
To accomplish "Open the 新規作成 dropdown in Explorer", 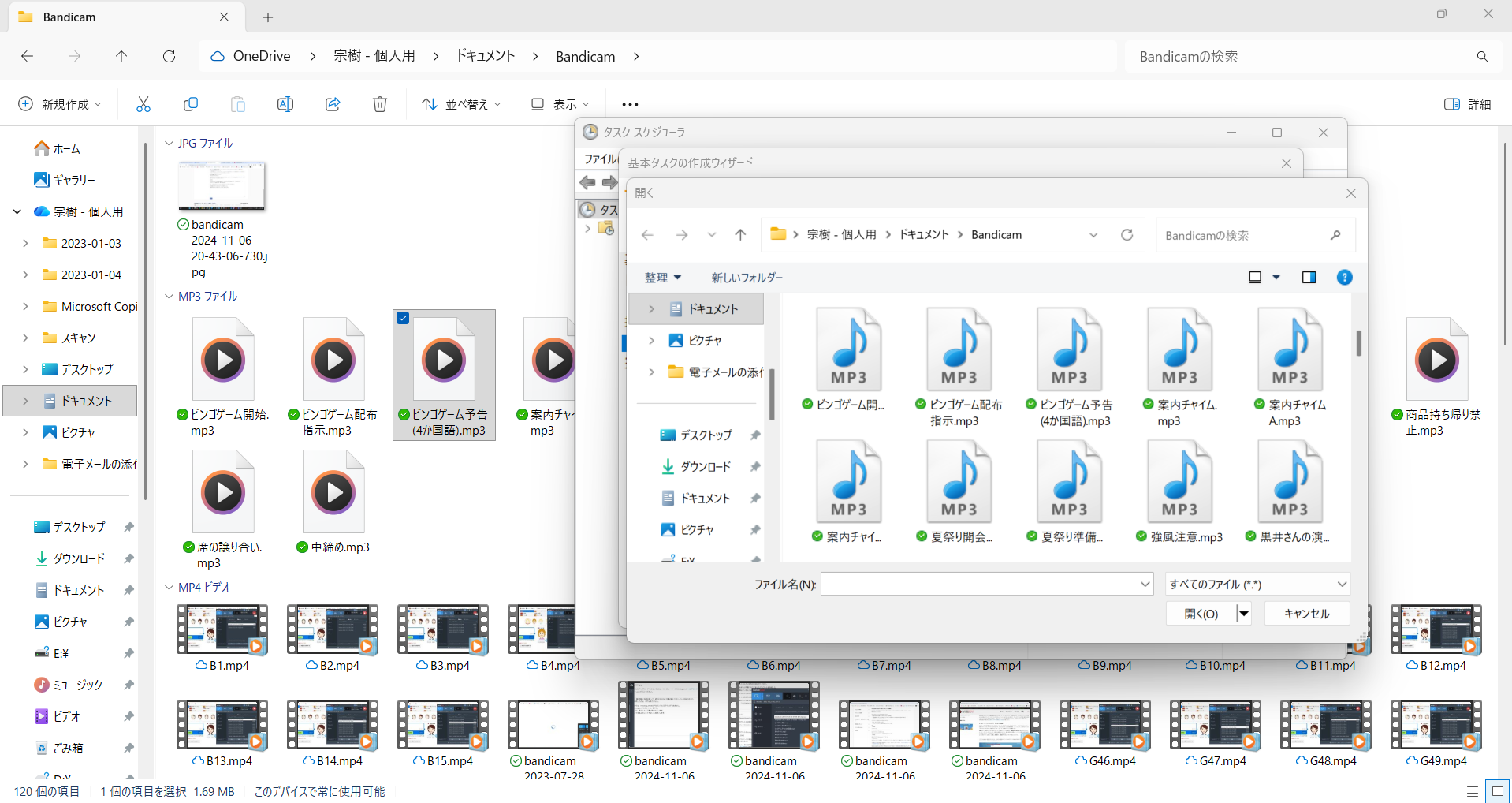I will click(x=60, y=104).
